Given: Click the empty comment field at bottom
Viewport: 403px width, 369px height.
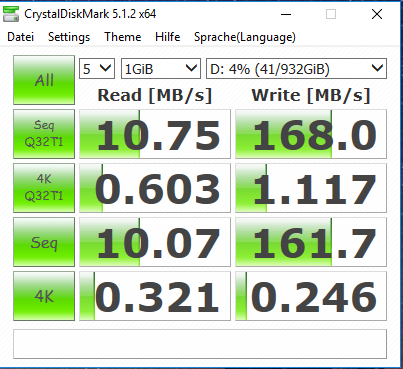Looking at the screenshot, I should point(200,344).
